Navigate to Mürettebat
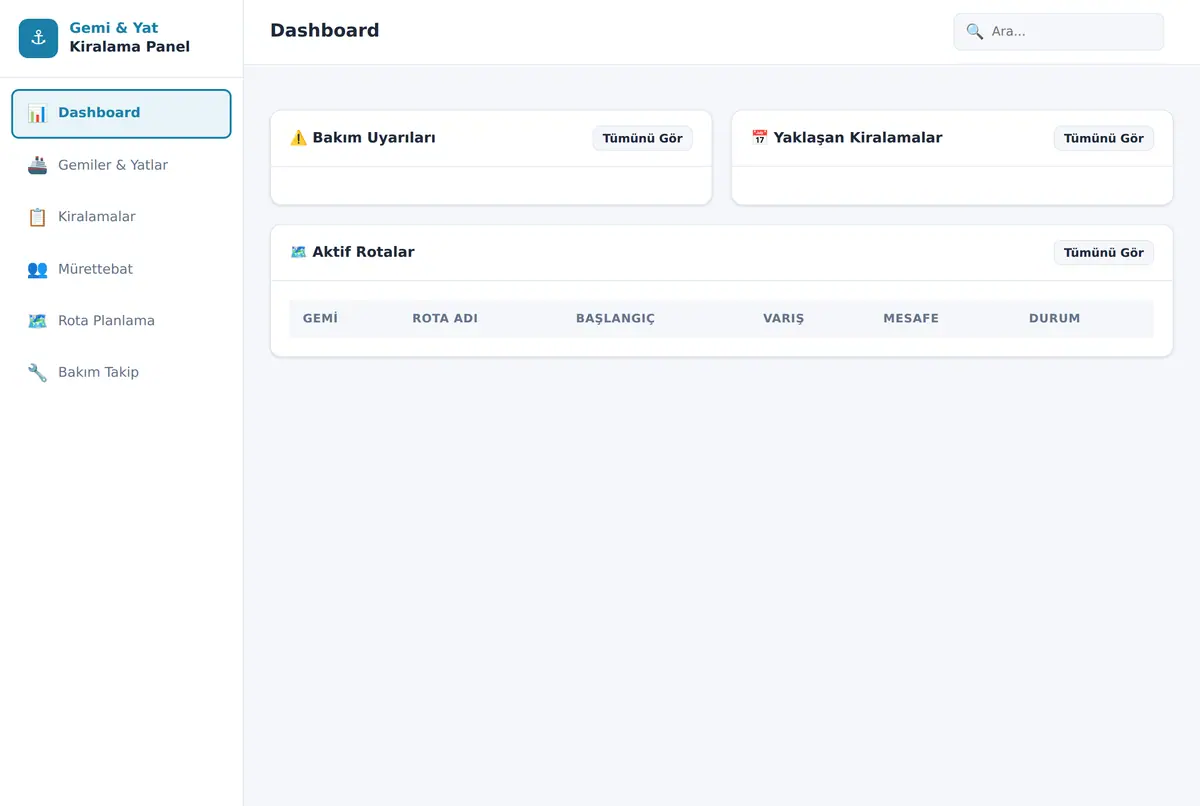Viewport: 1200px width, 806px height. 121,269
